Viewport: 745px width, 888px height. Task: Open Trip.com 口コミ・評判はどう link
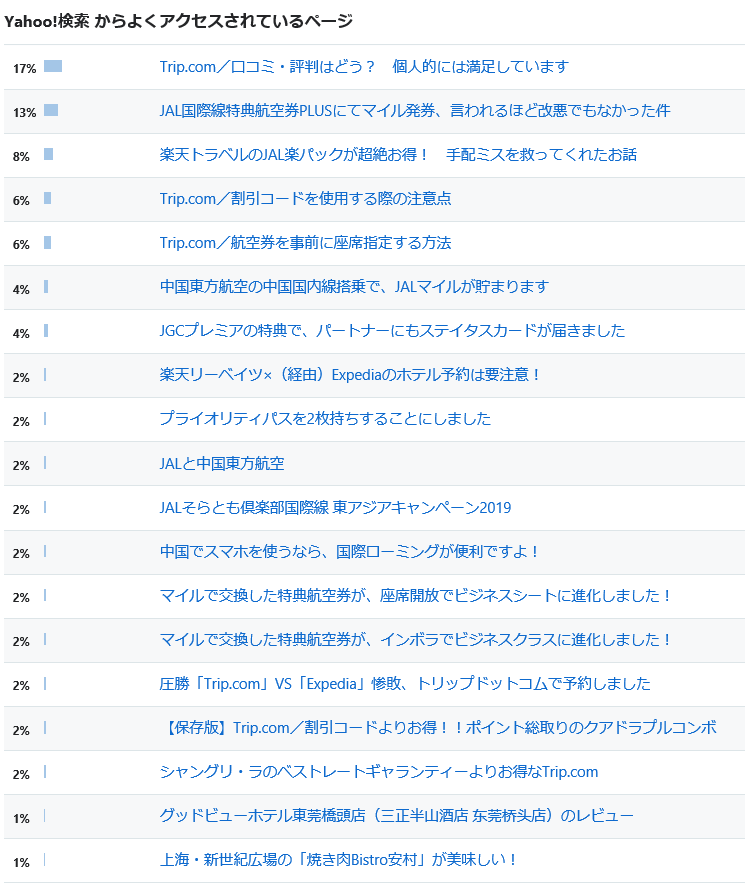tap(364, 67)
